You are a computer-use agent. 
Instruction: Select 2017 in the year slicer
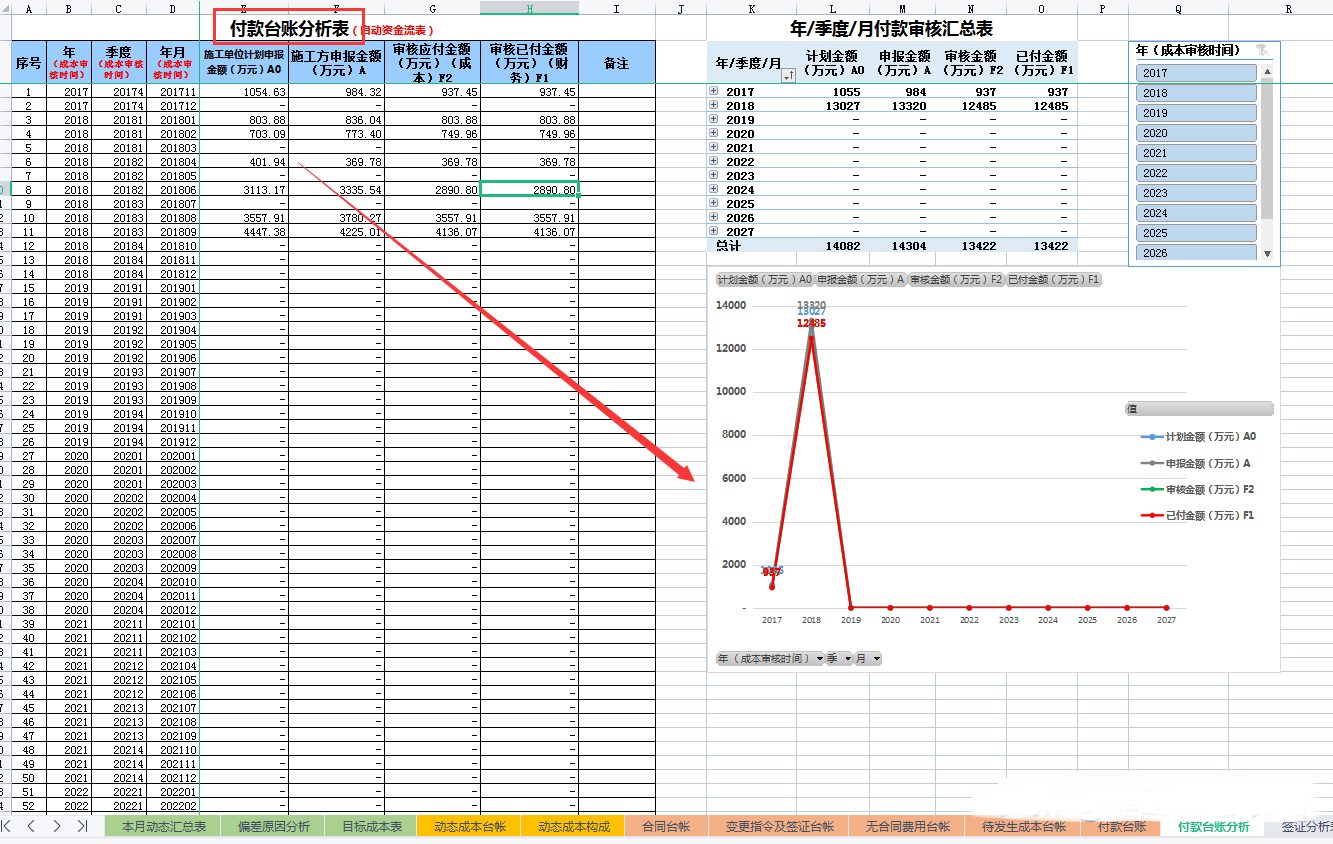click(1196, 71)
